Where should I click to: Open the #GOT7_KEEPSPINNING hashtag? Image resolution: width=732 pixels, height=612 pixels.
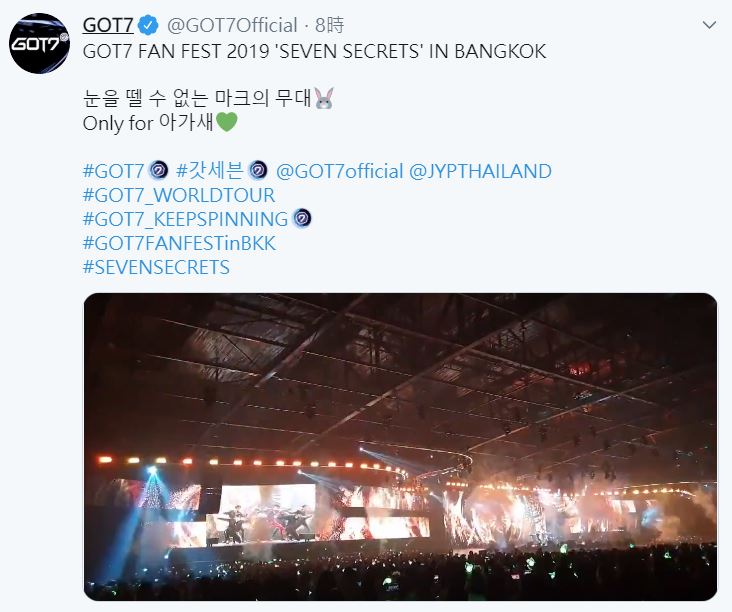click(x=185, y=219)
